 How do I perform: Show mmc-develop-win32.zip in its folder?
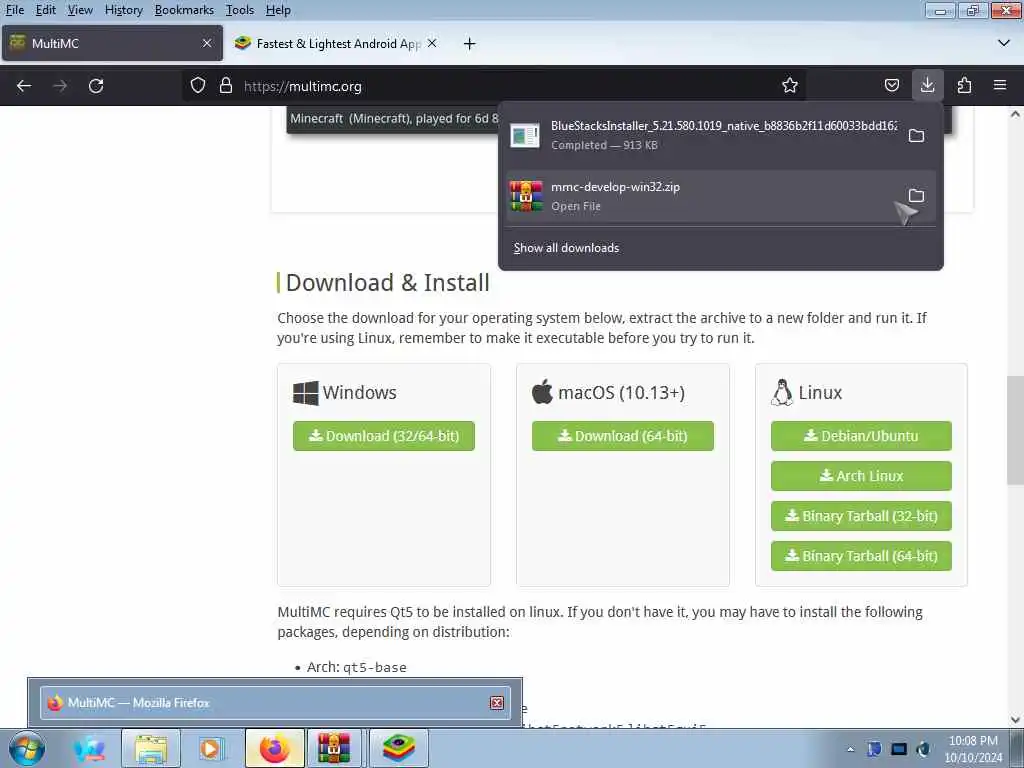tap(916, 195)
